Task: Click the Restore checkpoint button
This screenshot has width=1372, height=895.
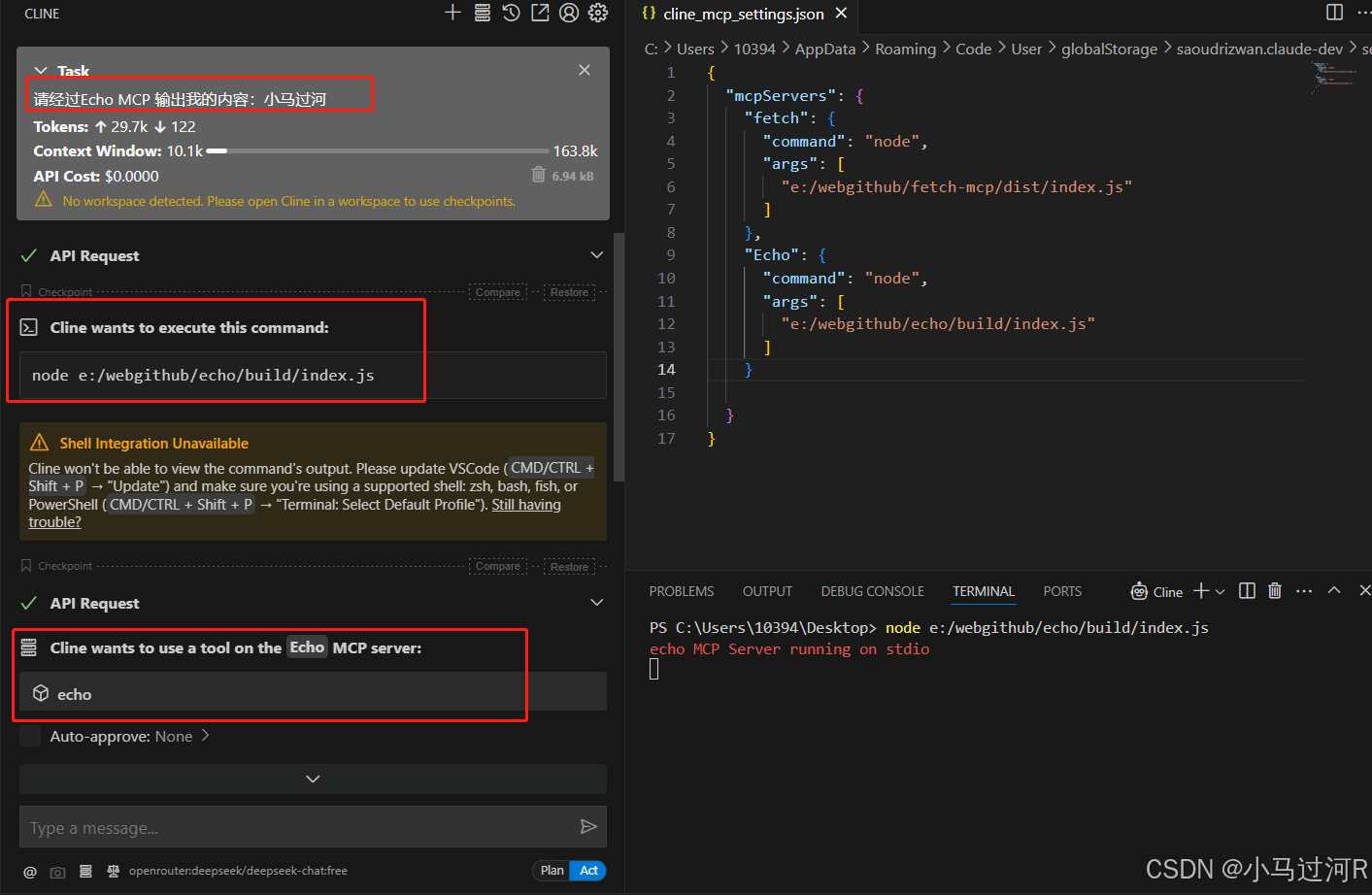Action: pos(569,291)
